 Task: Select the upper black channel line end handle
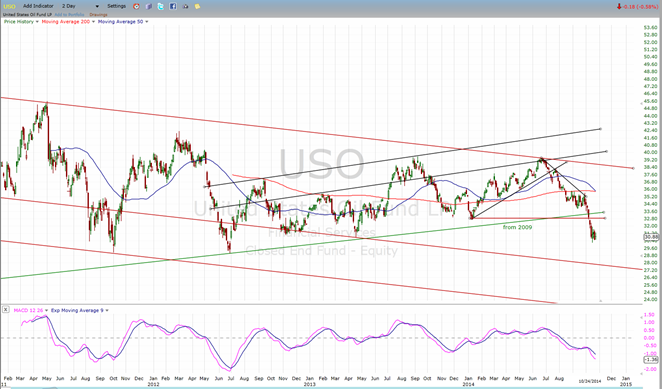coord(600,128)
